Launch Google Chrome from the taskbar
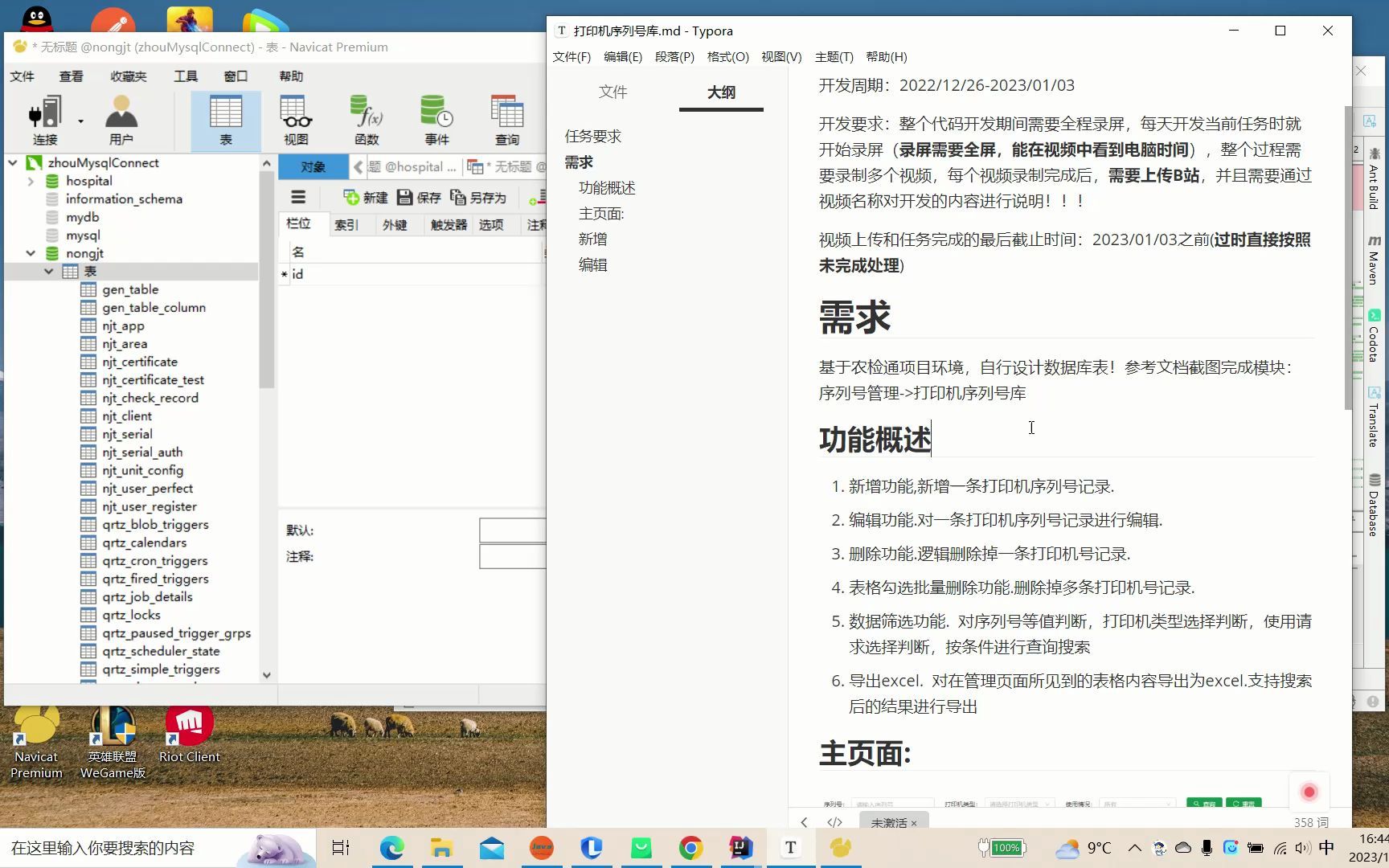The width and height of the screenshot is (1389, 868). tap(691, 847)
